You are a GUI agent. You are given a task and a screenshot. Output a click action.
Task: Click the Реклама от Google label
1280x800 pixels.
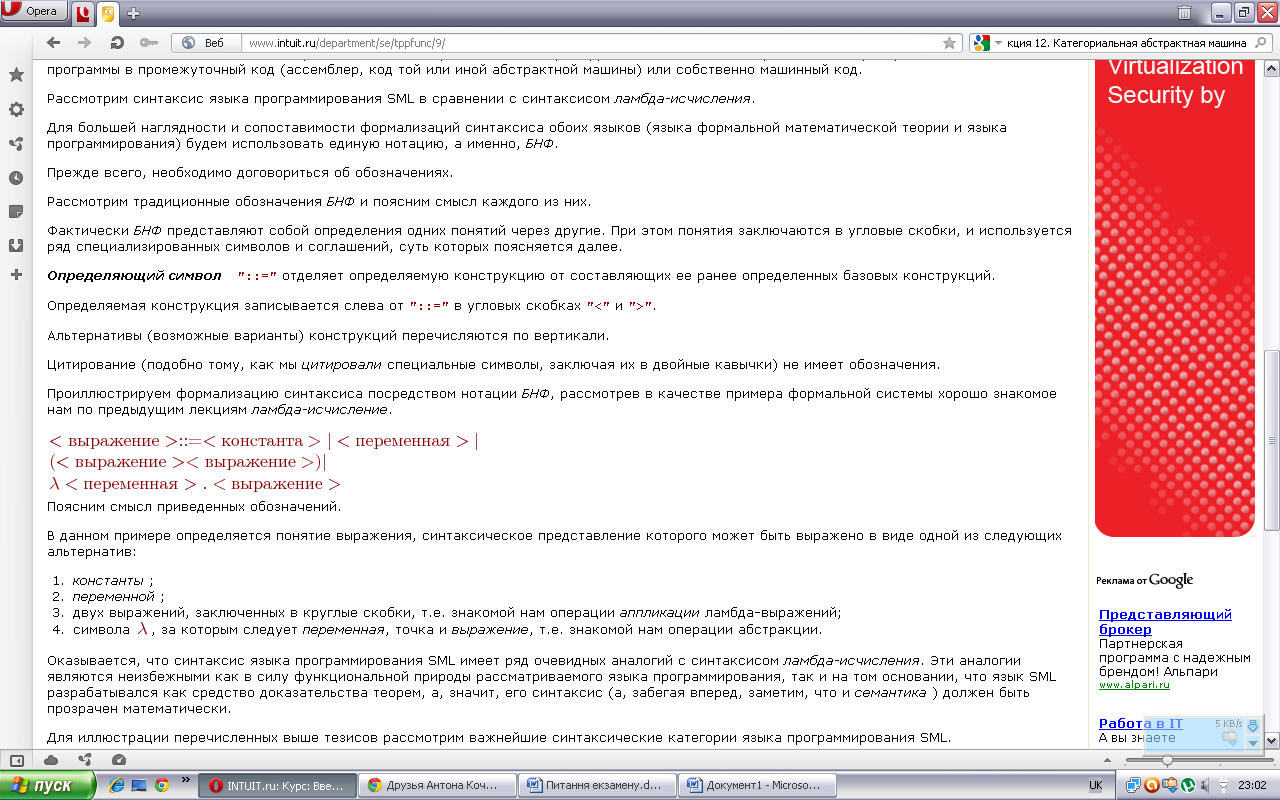[x=1145, y=580]
